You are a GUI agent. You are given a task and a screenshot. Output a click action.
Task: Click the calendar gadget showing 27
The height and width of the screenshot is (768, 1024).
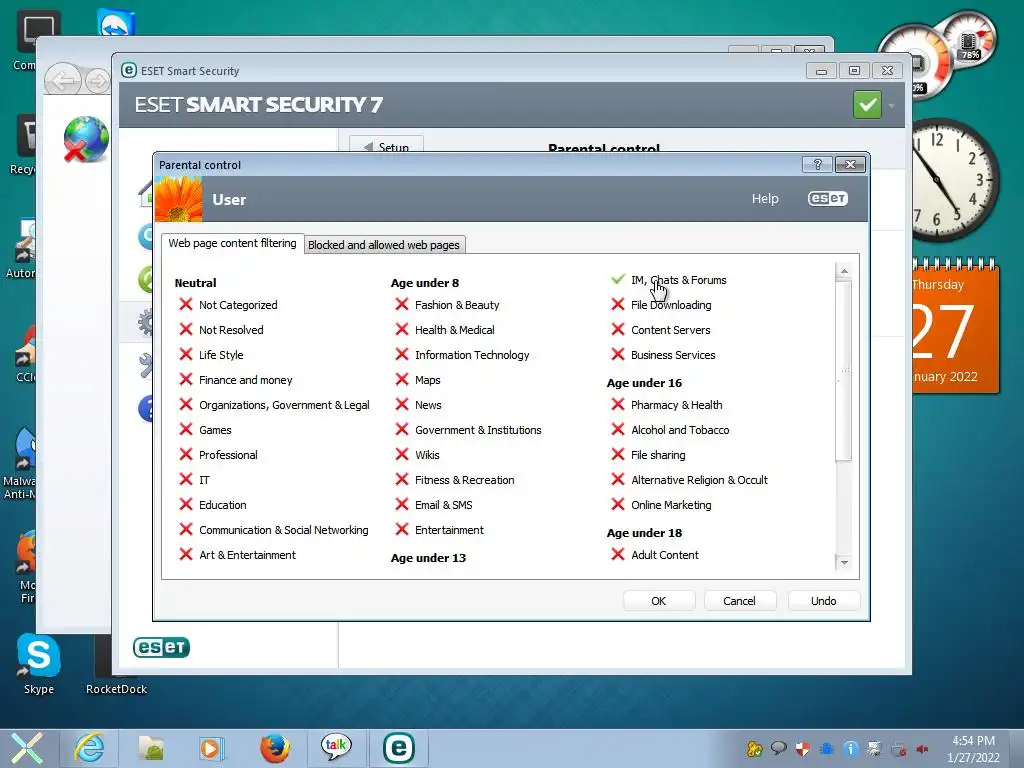[955, 327]
